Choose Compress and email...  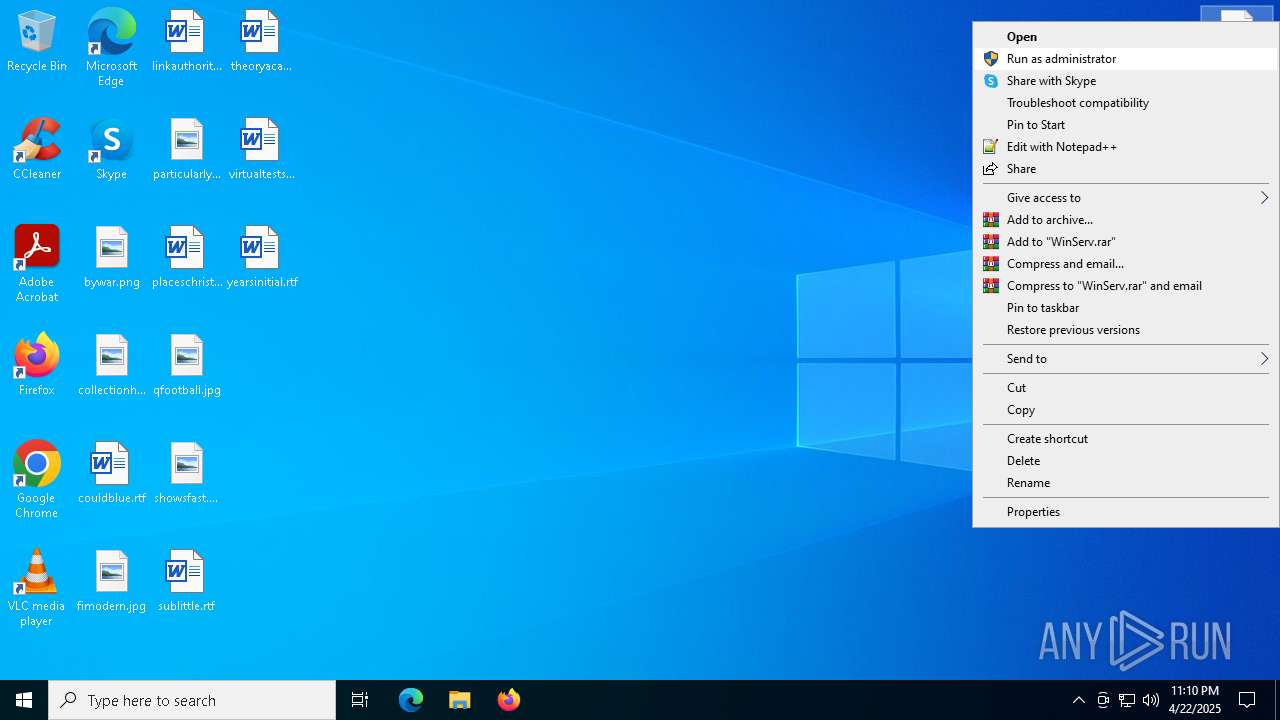(x=1126, y=264)
